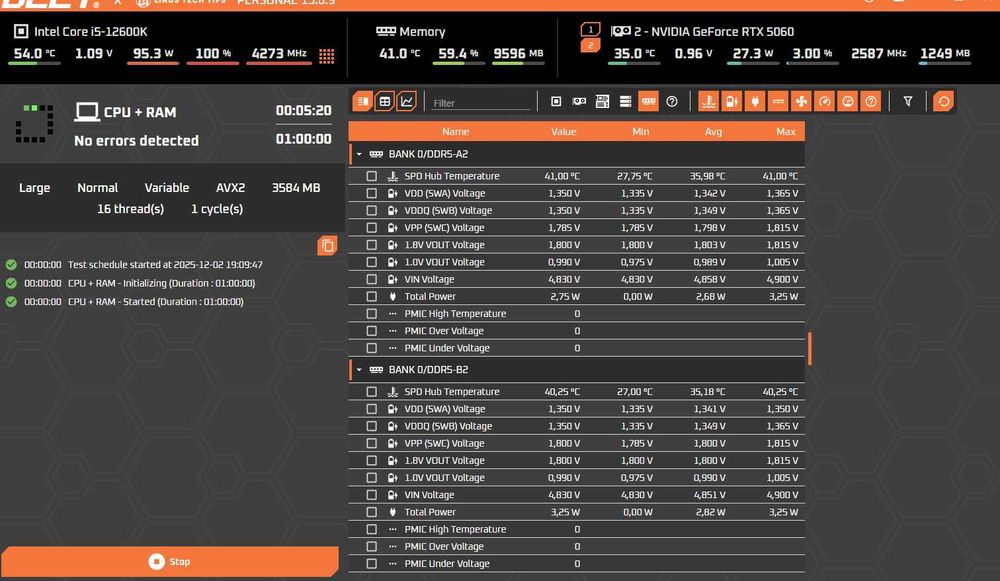Click the 1 cycle(s) setting

pyautogui.click(x=217, y=209)
